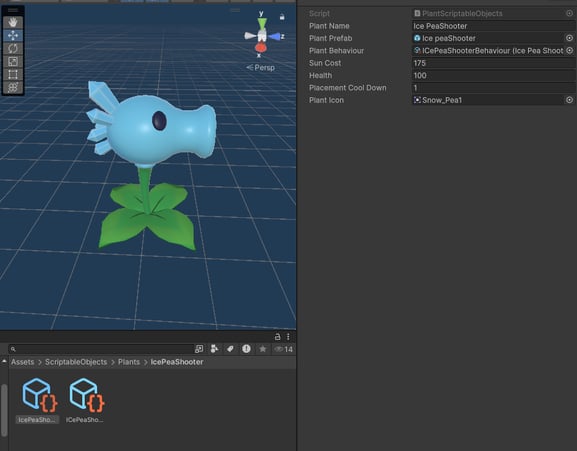Toggle Persp projection mode label
The height and width of the screenshot is (451, 577).
[261, 68]
